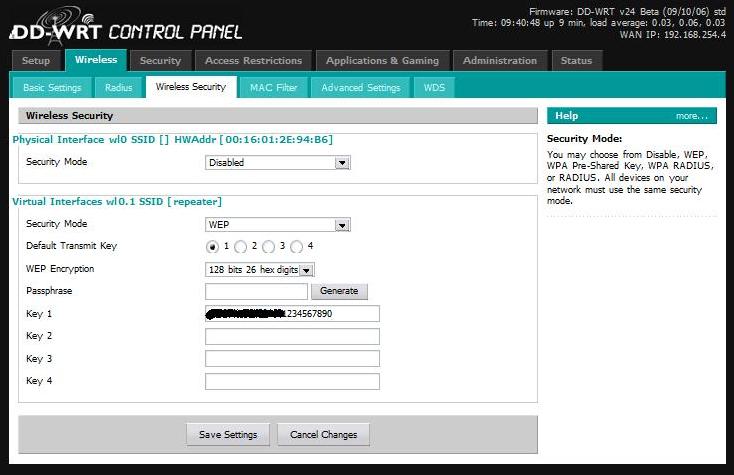This screenshot has height=475, width=734.
Task: Go to Access Restrictions tab
Action: 253,60
